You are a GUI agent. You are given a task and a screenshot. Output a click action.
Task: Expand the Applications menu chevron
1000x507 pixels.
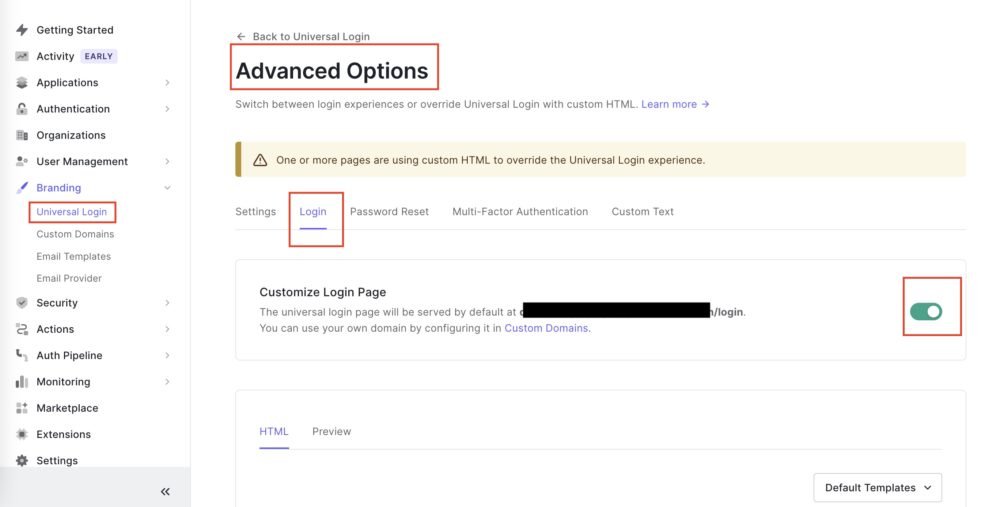point(167,82)
